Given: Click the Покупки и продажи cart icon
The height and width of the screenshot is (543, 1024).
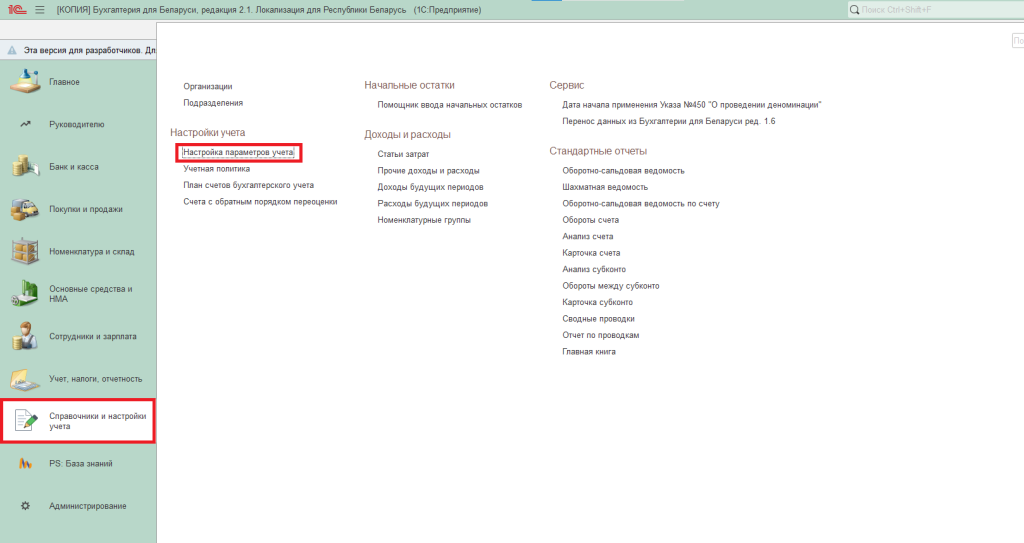Looking at the screenshot, I should (x=25, y=209).
